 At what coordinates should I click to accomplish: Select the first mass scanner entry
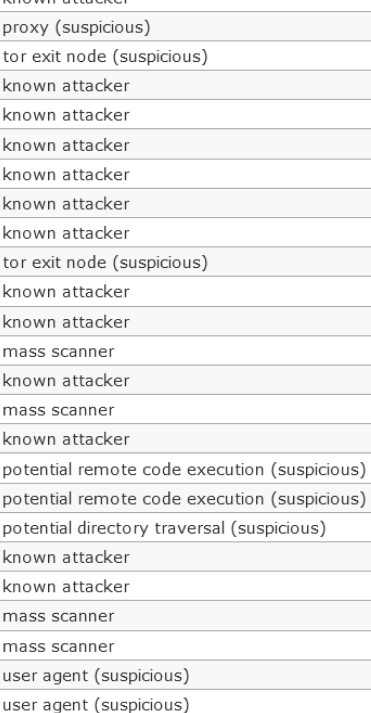[186, 351]
